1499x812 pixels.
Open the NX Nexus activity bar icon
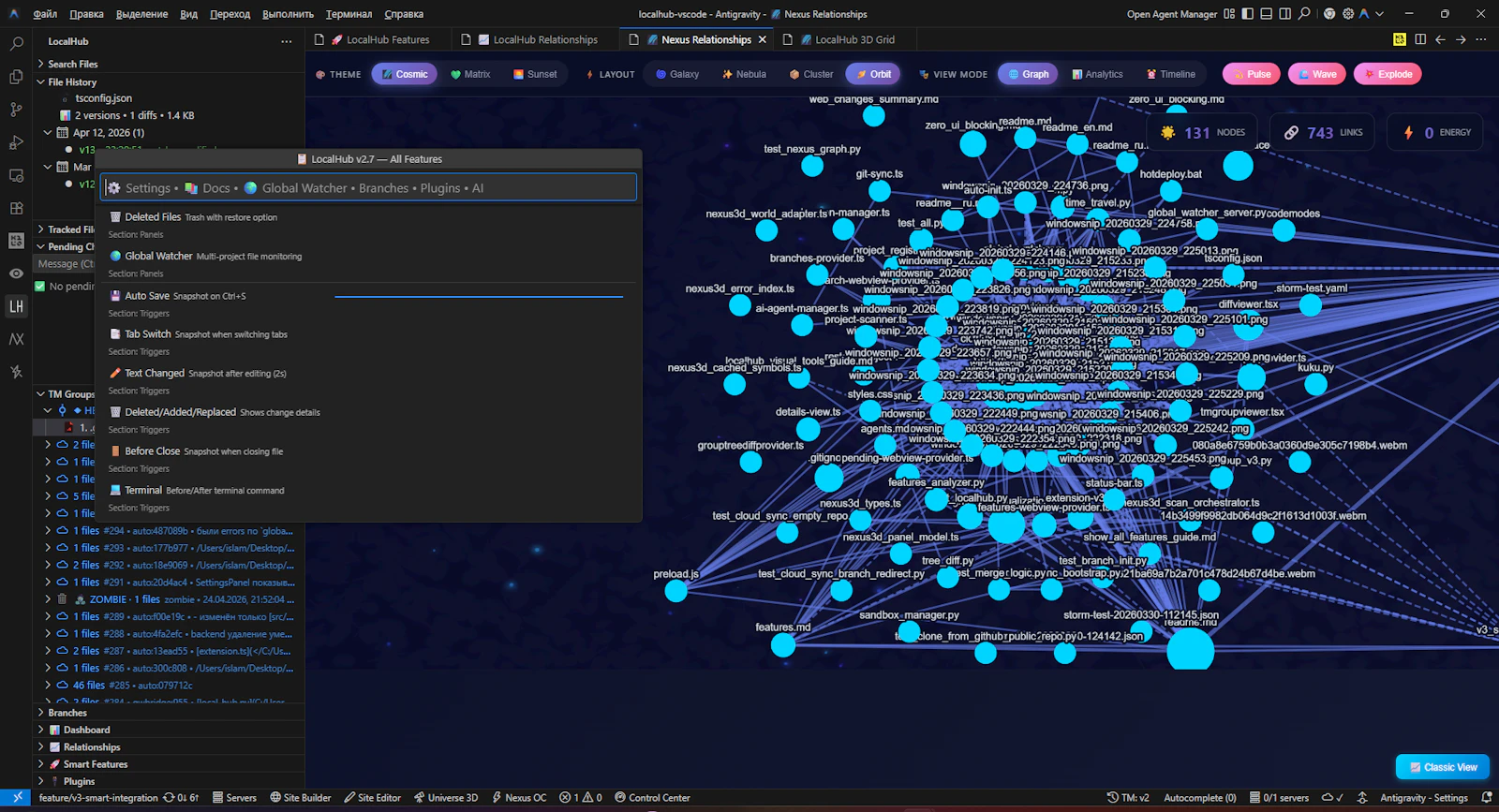click(x=16, y=339)
